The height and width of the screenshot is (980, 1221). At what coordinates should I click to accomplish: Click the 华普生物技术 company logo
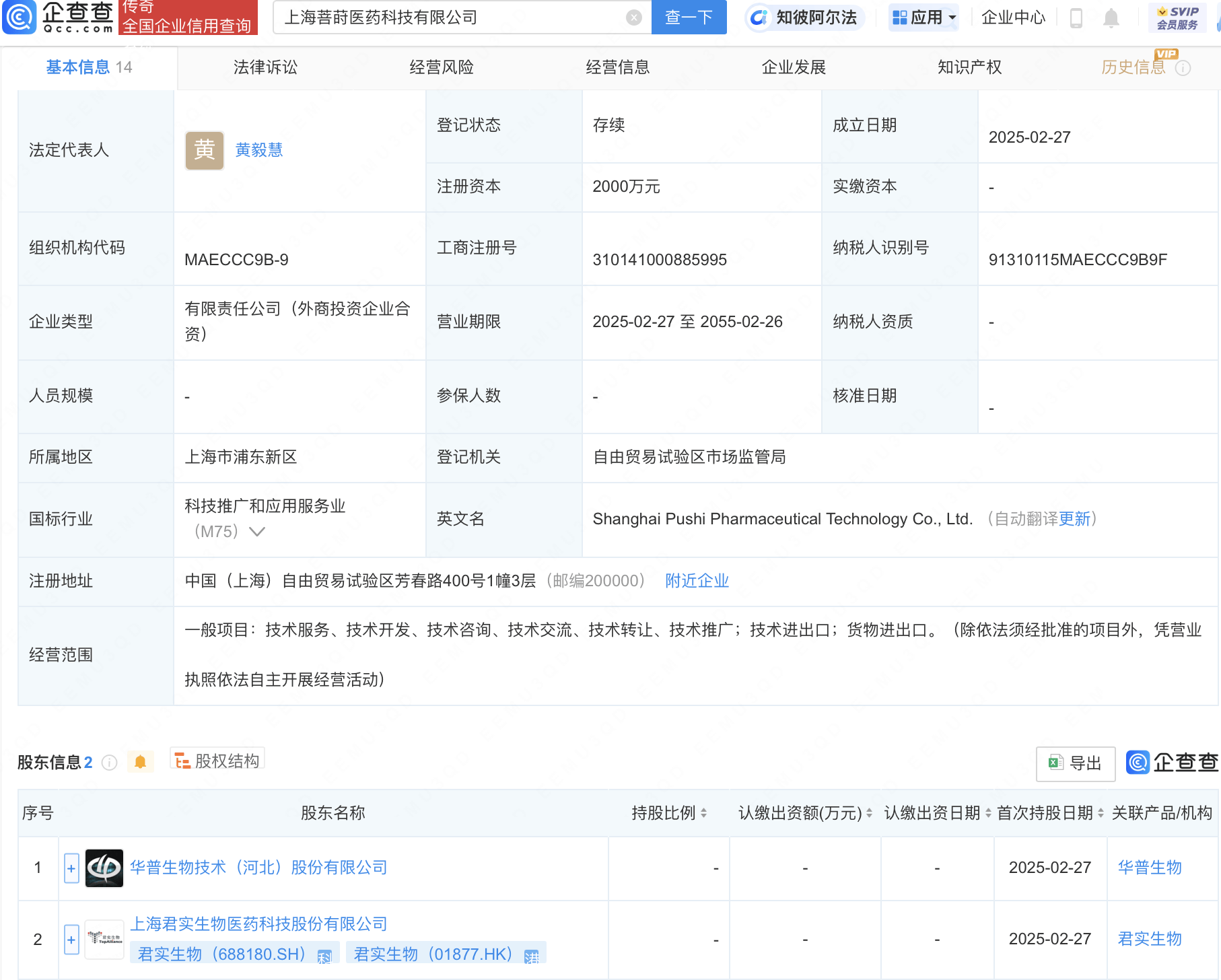[104, 868]
